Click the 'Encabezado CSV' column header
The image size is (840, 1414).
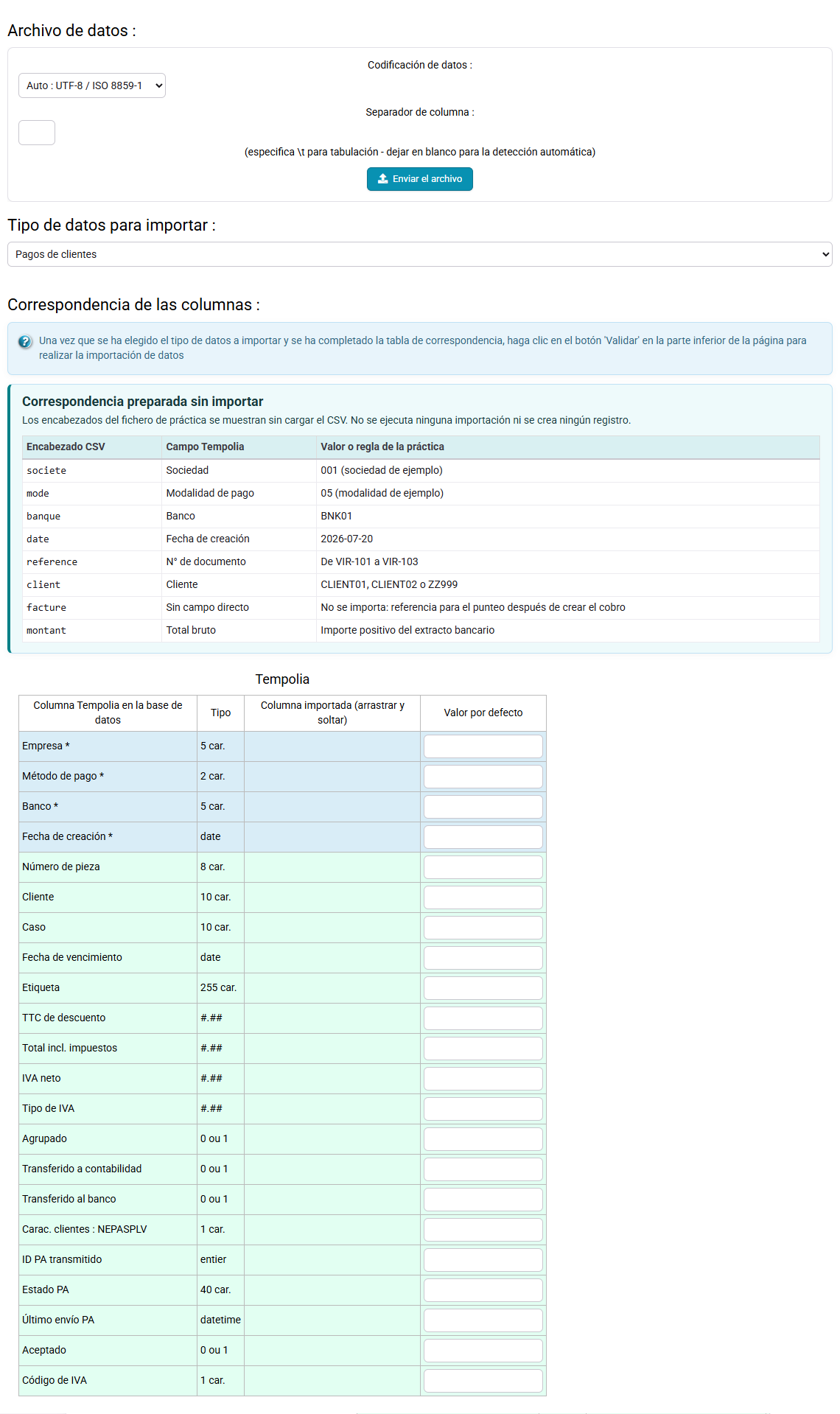(x=92, y=447)
